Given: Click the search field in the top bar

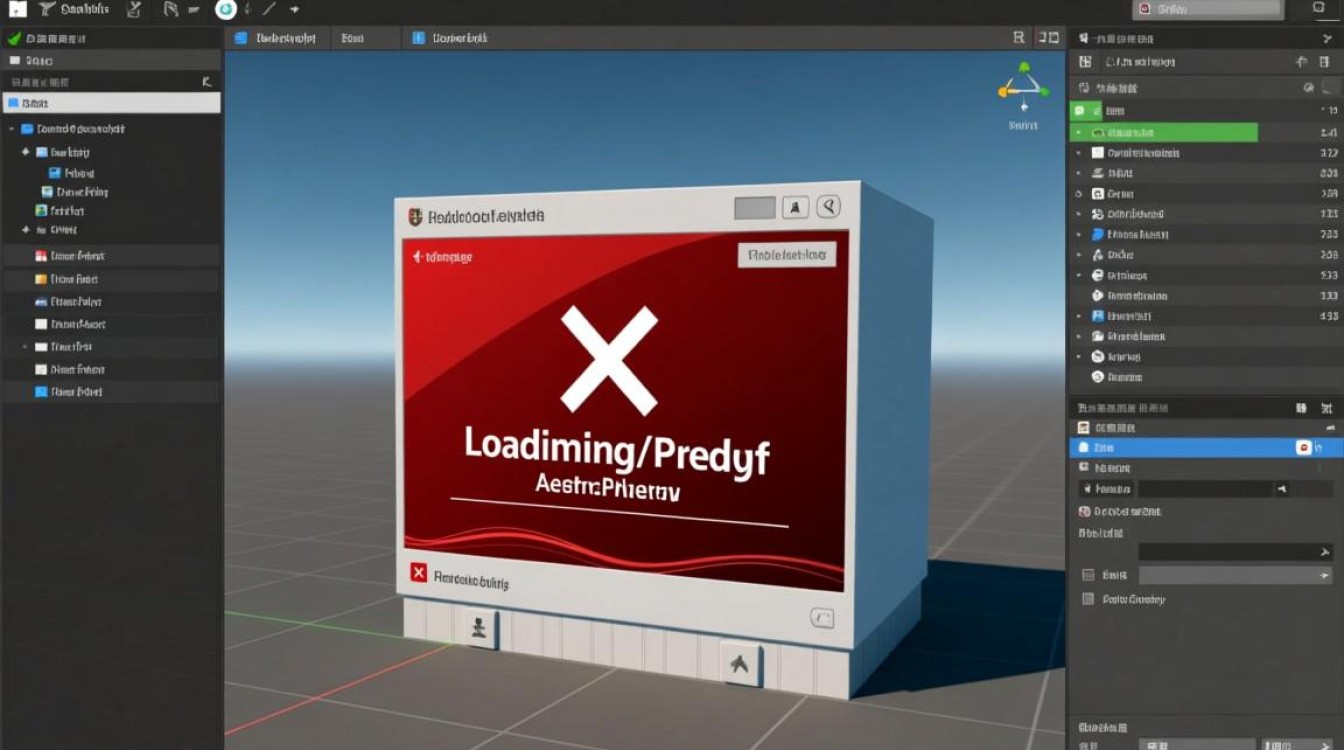Looking at the screenshot, I should pos(1207,9).
